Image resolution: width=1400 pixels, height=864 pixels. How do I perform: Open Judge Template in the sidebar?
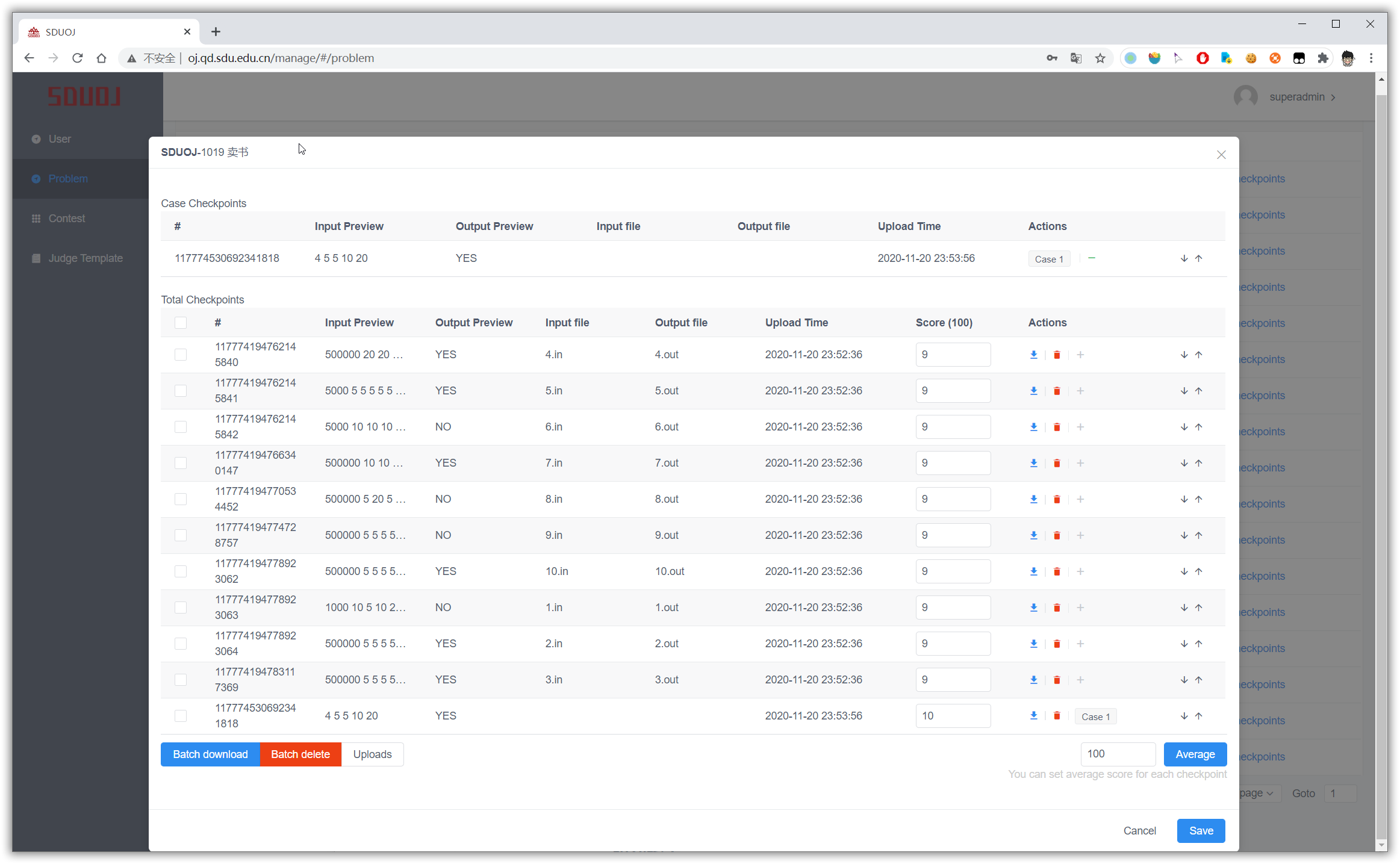tap(85, 258)
